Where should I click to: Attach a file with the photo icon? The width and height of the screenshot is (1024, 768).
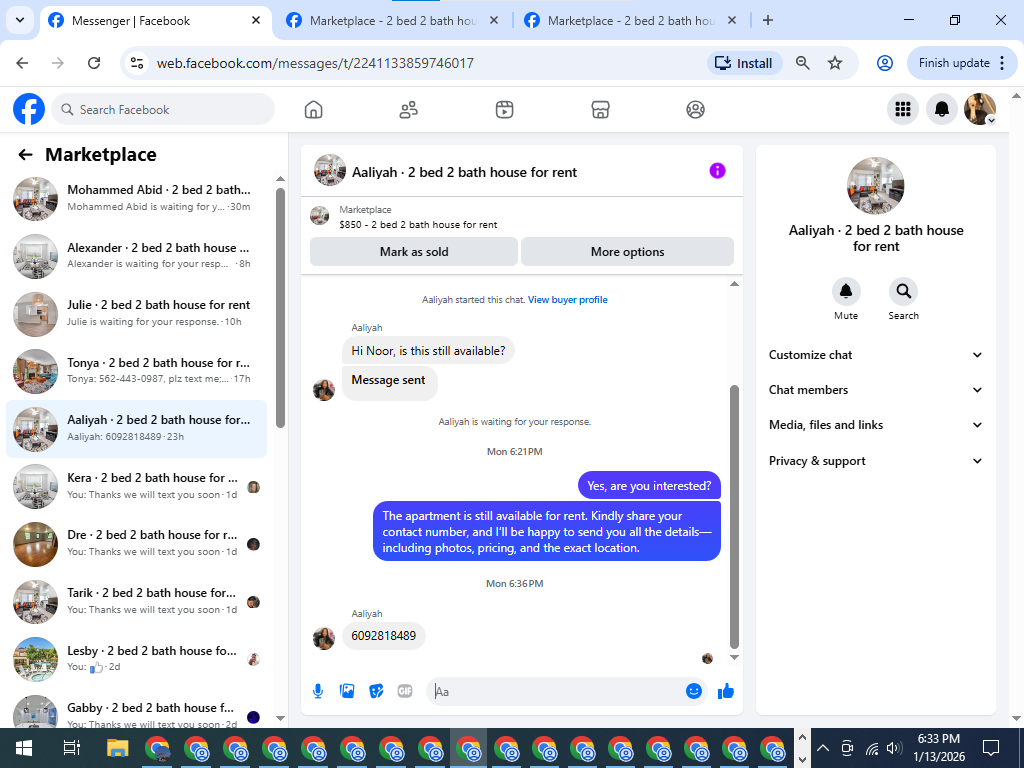pyautogui.click(x=347, y=691)
